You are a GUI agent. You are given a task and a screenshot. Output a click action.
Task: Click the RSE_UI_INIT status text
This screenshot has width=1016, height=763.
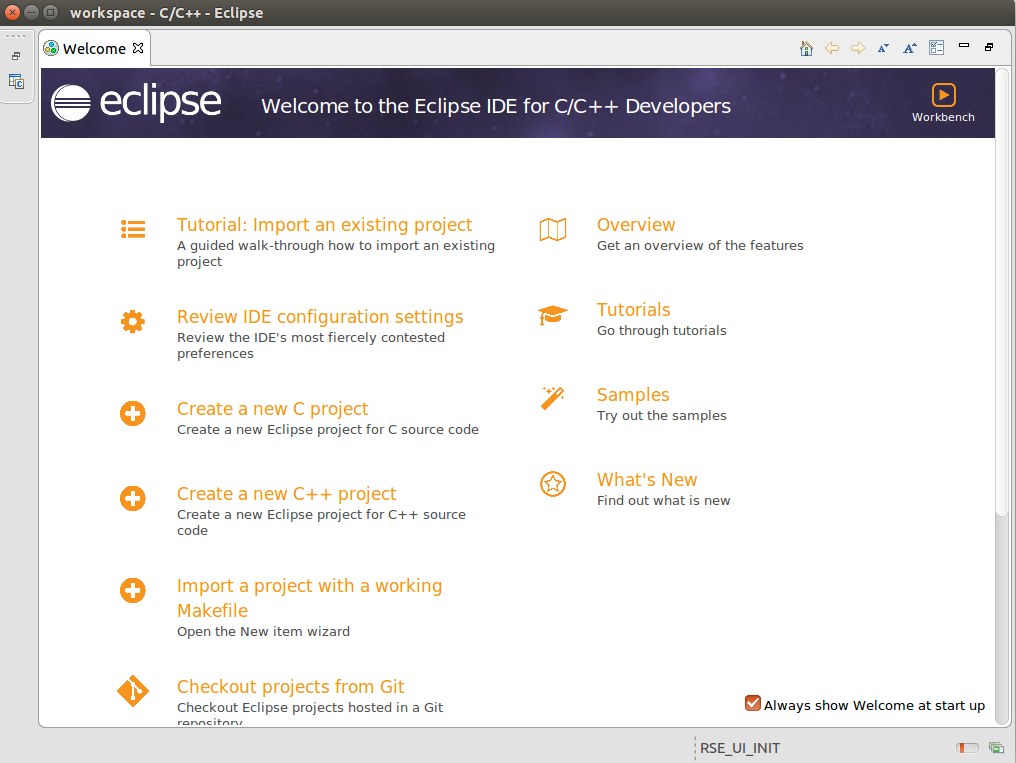[x=740, y=748]
